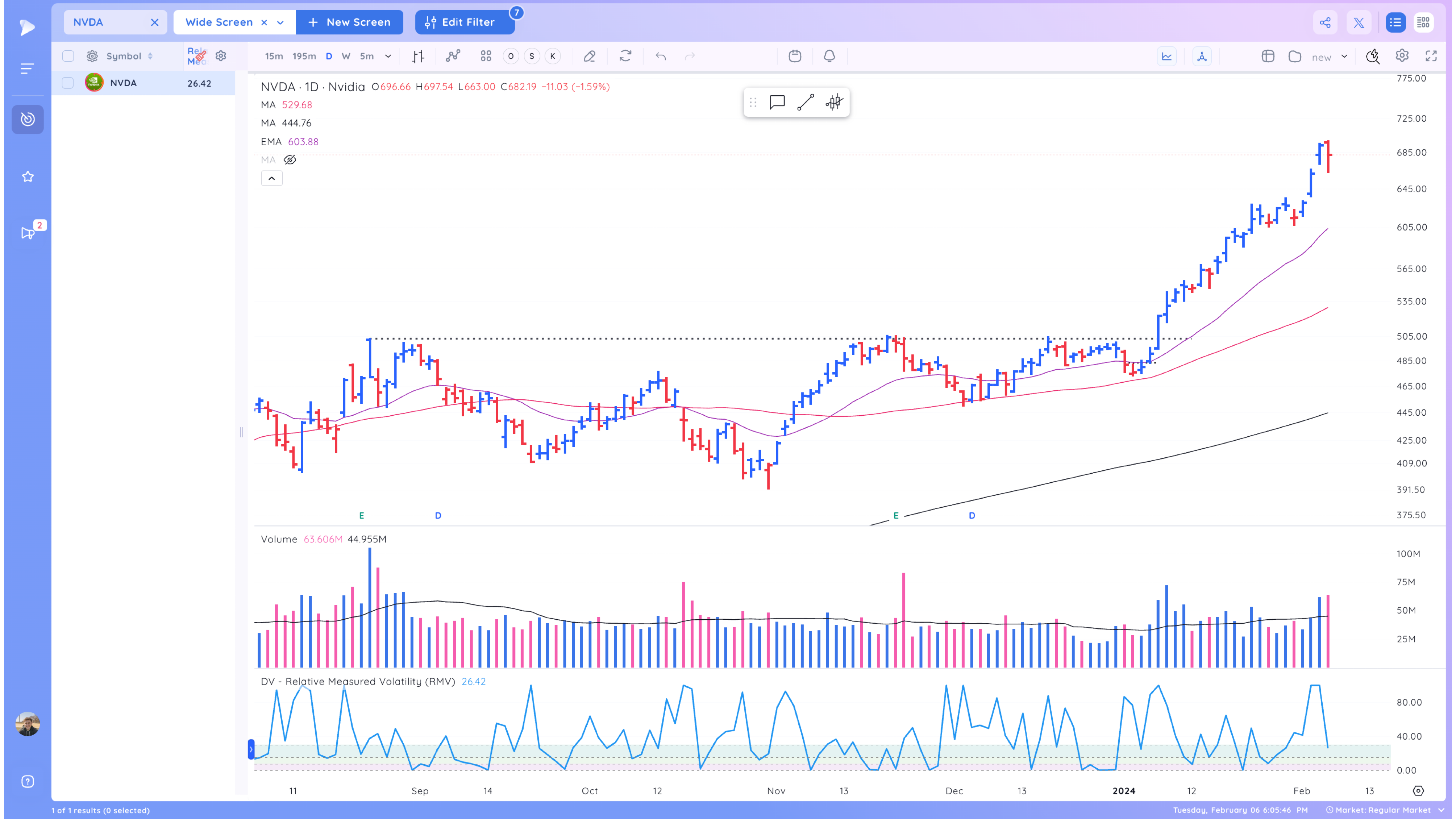Show the hidden MA indicator
Screen dimensions: 1456x819
[x=290, y=160]
